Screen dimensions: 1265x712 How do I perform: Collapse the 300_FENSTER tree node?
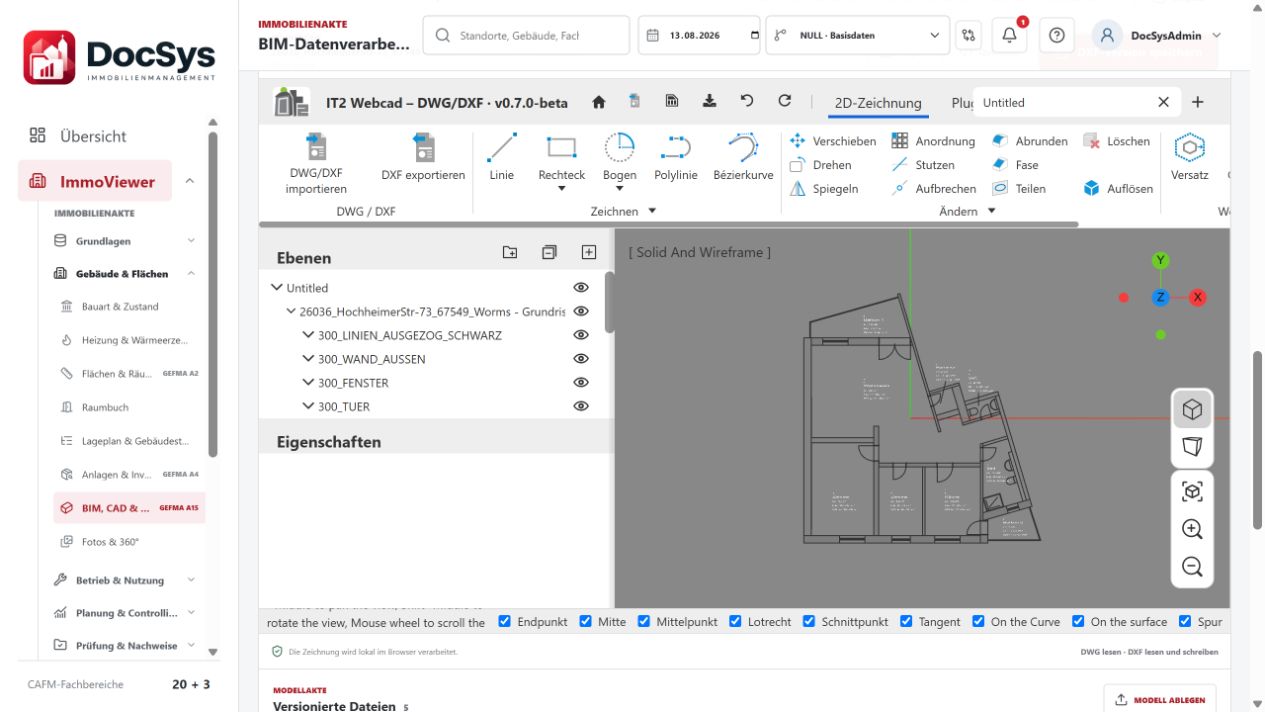(309, 383)
